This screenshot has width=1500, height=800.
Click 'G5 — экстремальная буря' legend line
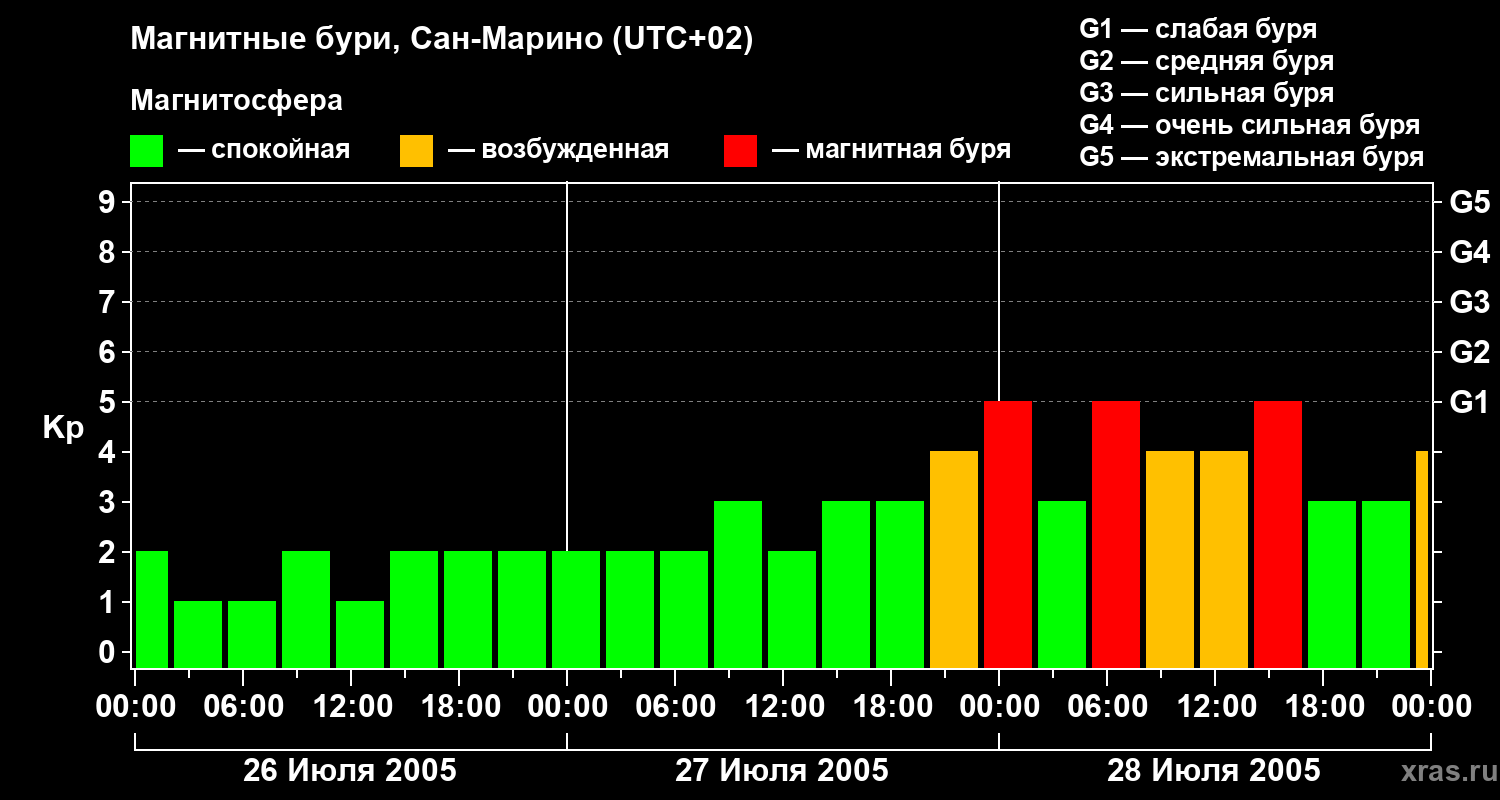1251,157
